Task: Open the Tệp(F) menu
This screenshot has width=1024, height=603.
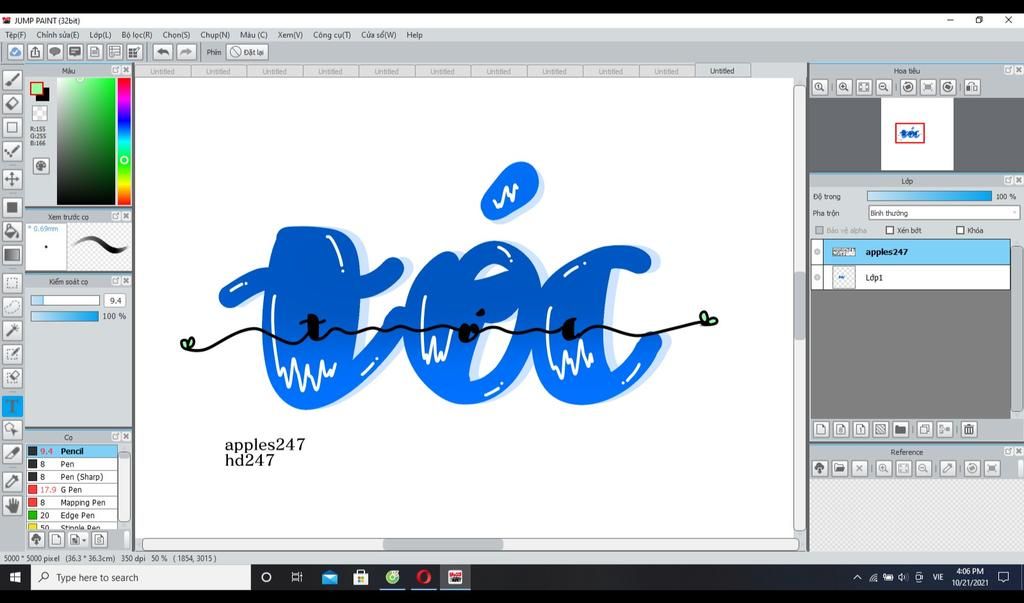Action: (16, 35)
